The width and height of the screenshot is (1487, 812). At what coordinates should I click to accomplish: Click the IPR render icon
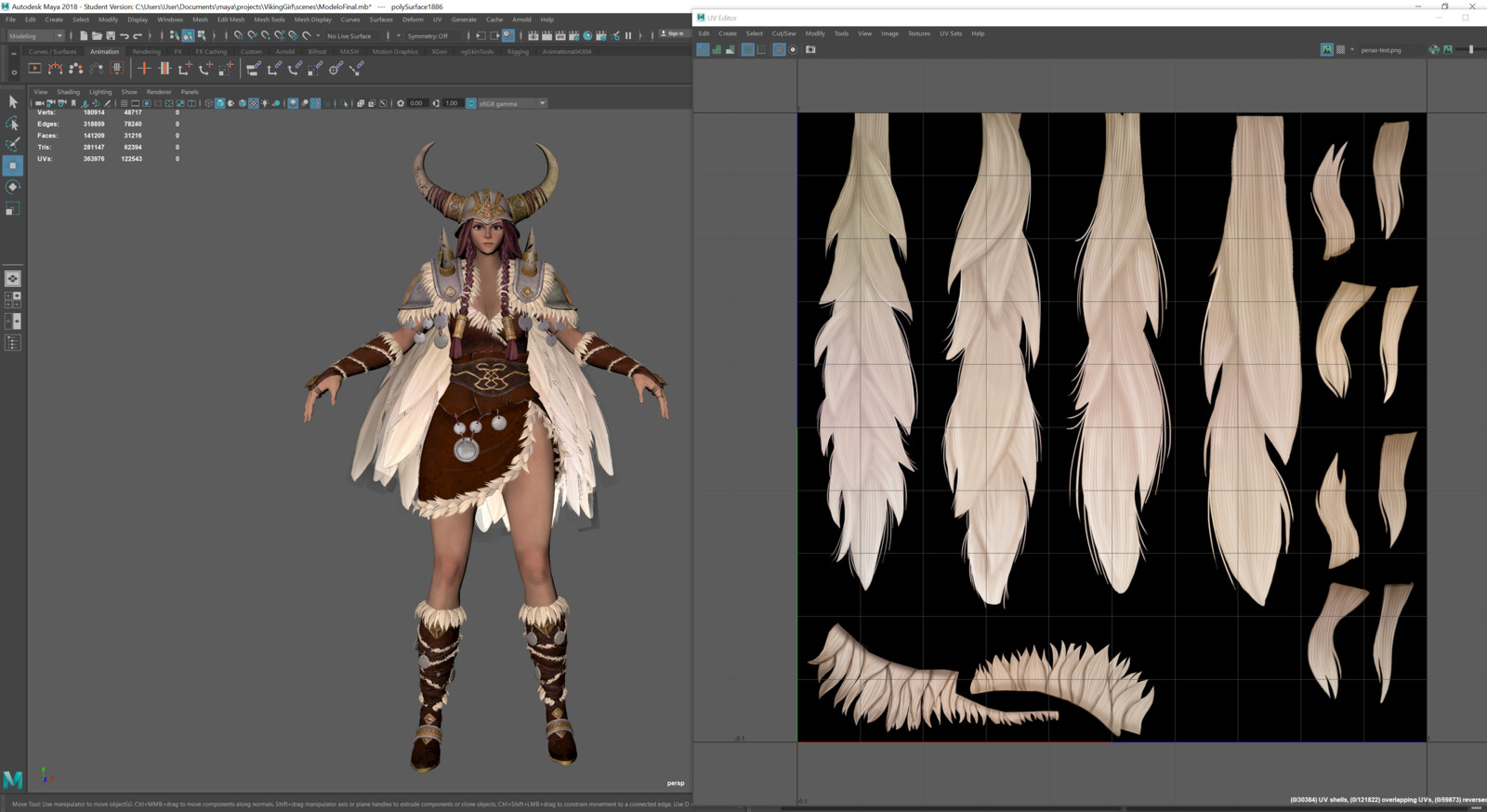(x=560, y=35)
